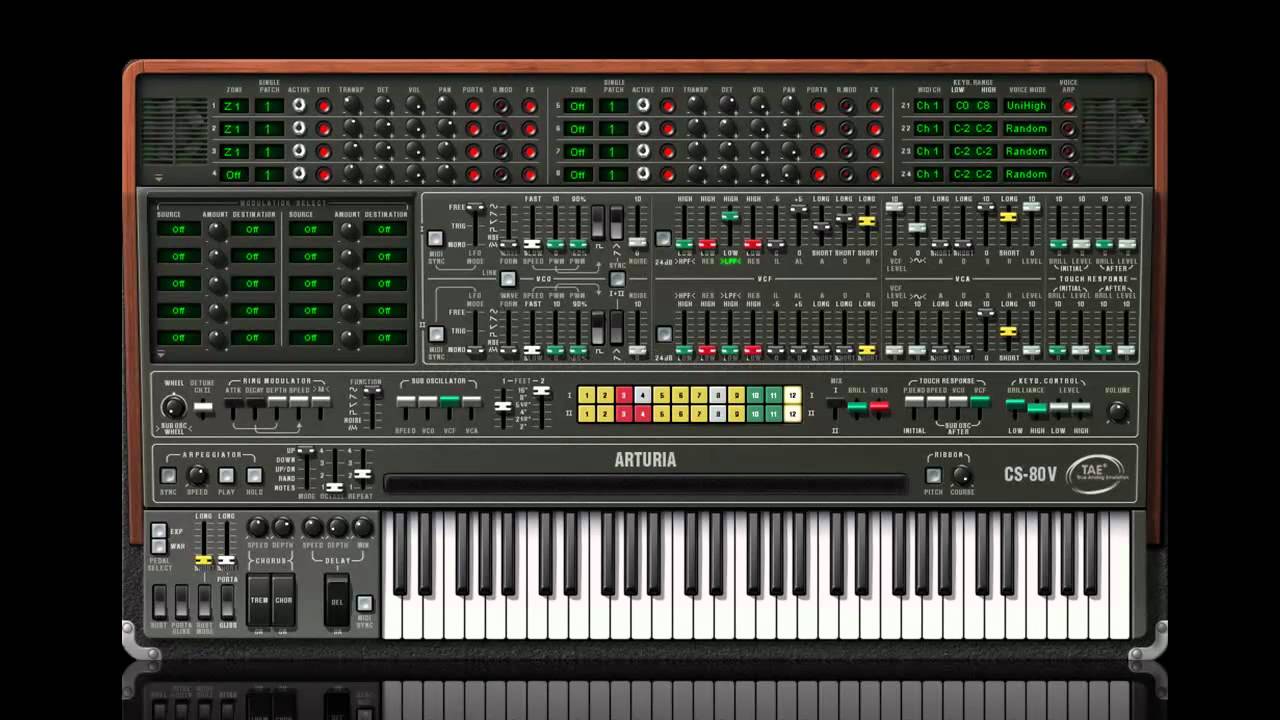The width and height of the screenshot is (1280, 720).
Task: Turn the Ribbon Coarse knob
Action: pyautogui.click(x=962, y=475)
